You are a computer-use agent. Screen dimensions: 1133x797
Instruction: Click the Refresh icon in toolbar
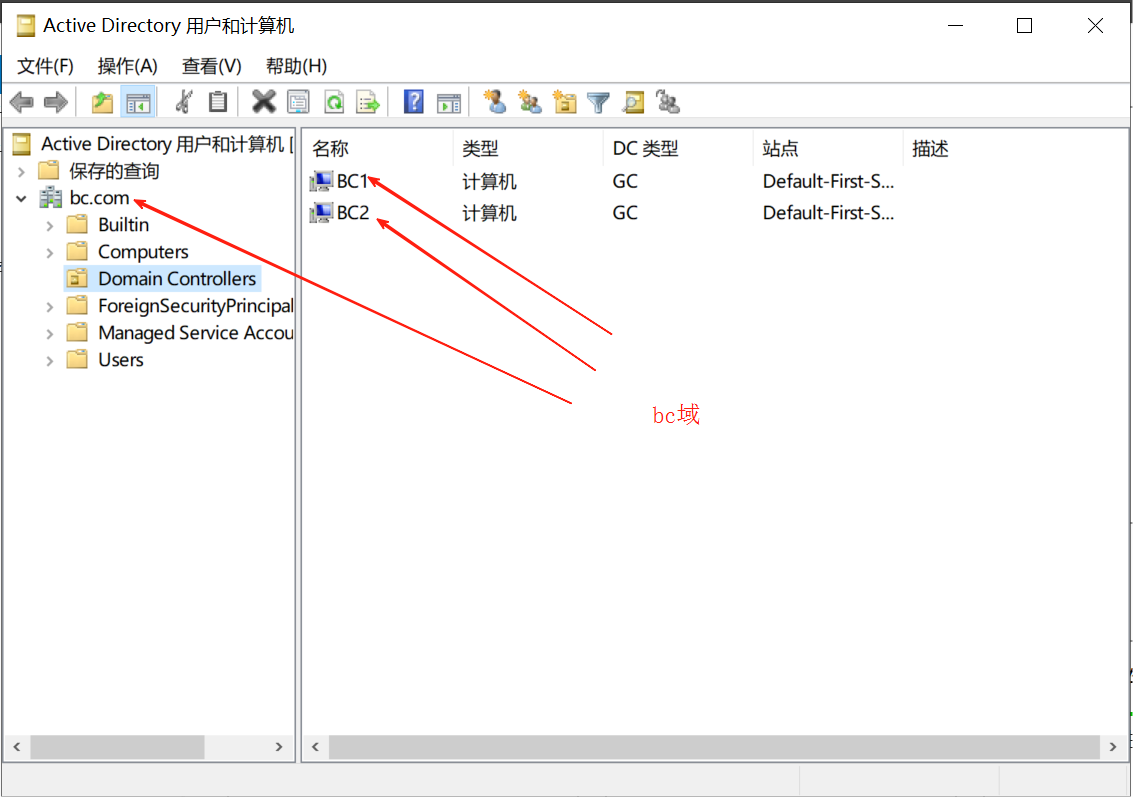coord(334,103)
